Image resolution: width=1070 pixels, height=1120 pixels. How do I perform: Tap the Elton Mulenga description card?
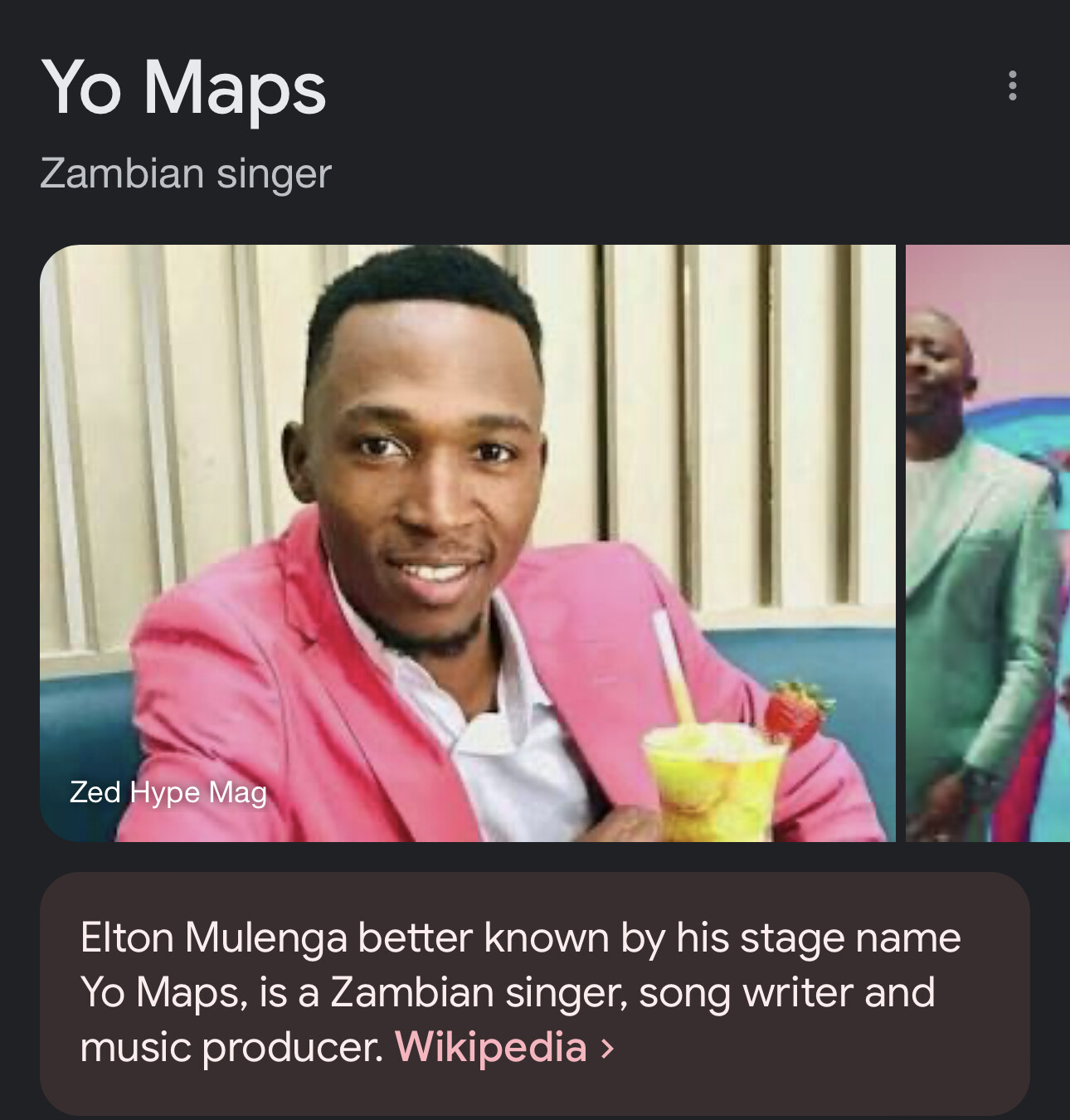click(x=535, y=993)
